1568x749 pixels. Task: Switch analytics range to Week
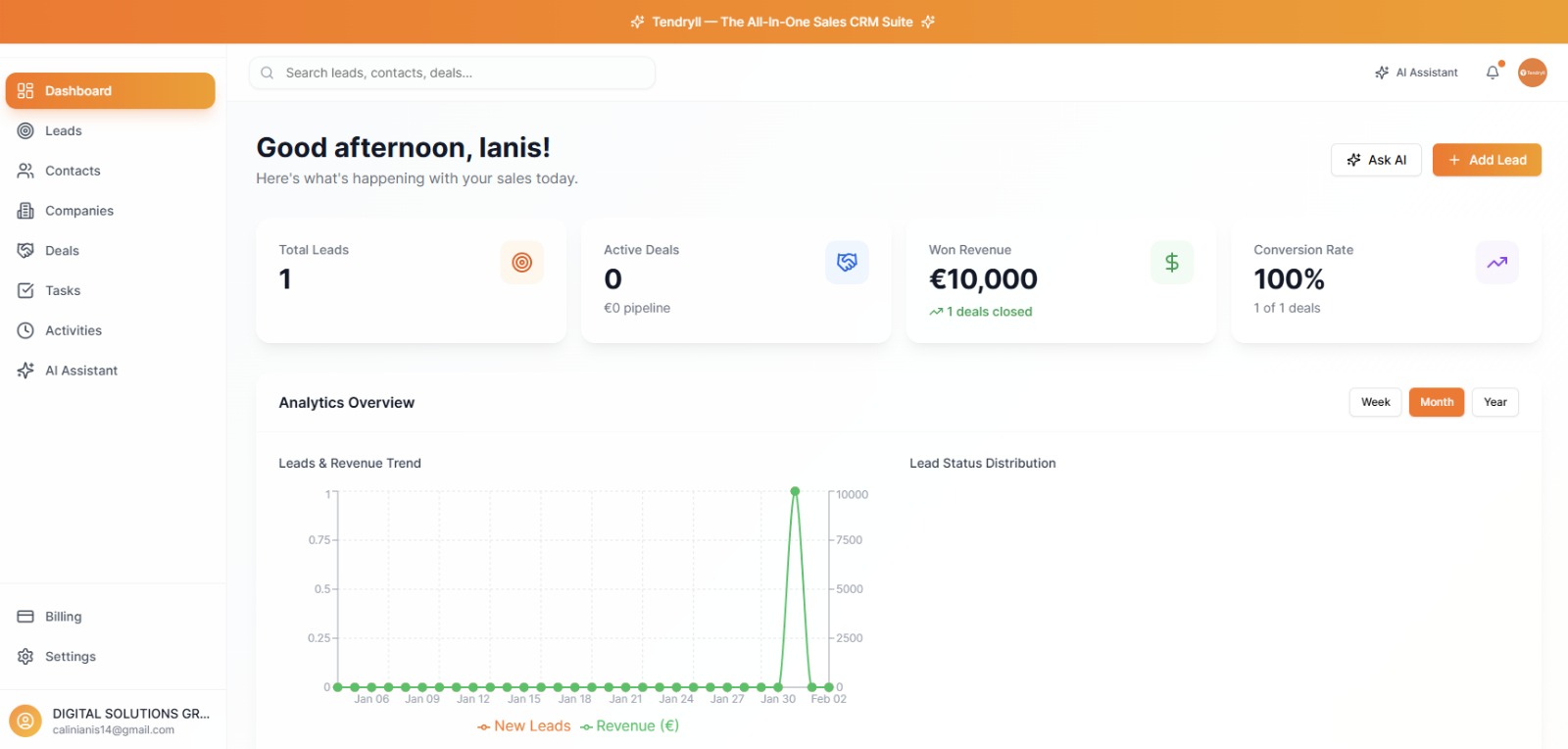[1375, 402]
